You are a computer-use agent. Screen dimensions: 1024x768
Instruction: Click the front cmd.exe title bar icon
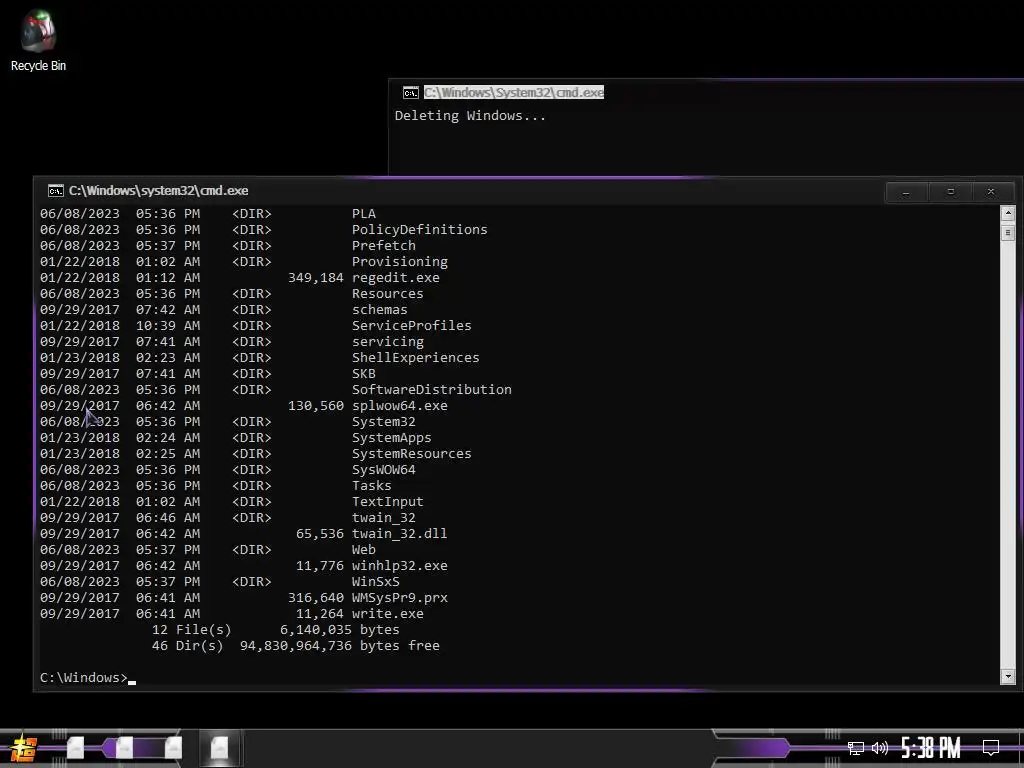(x=56, y=191)
